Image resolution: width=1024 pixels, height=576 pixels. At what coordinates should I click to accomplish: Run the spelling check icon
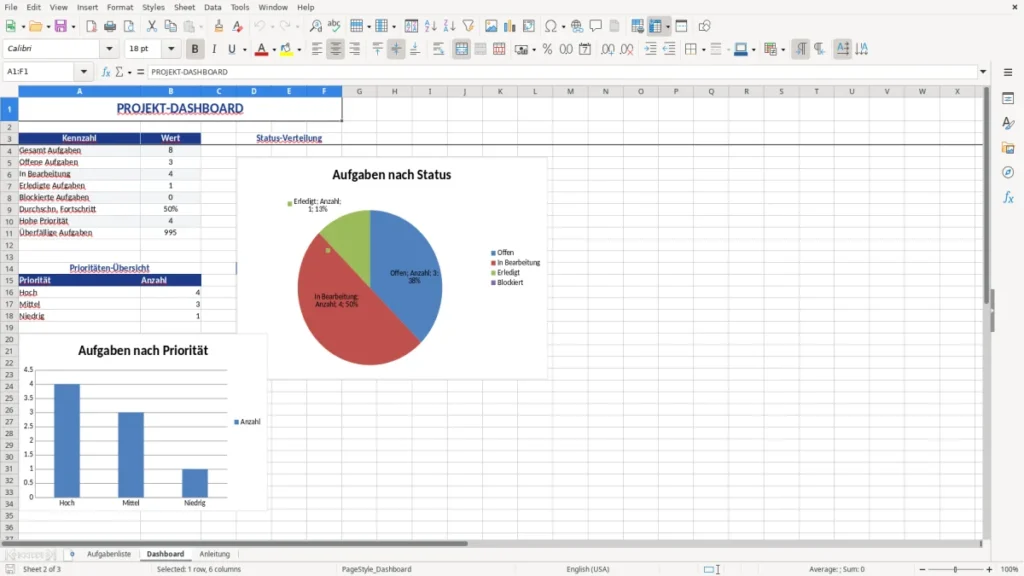334,26
